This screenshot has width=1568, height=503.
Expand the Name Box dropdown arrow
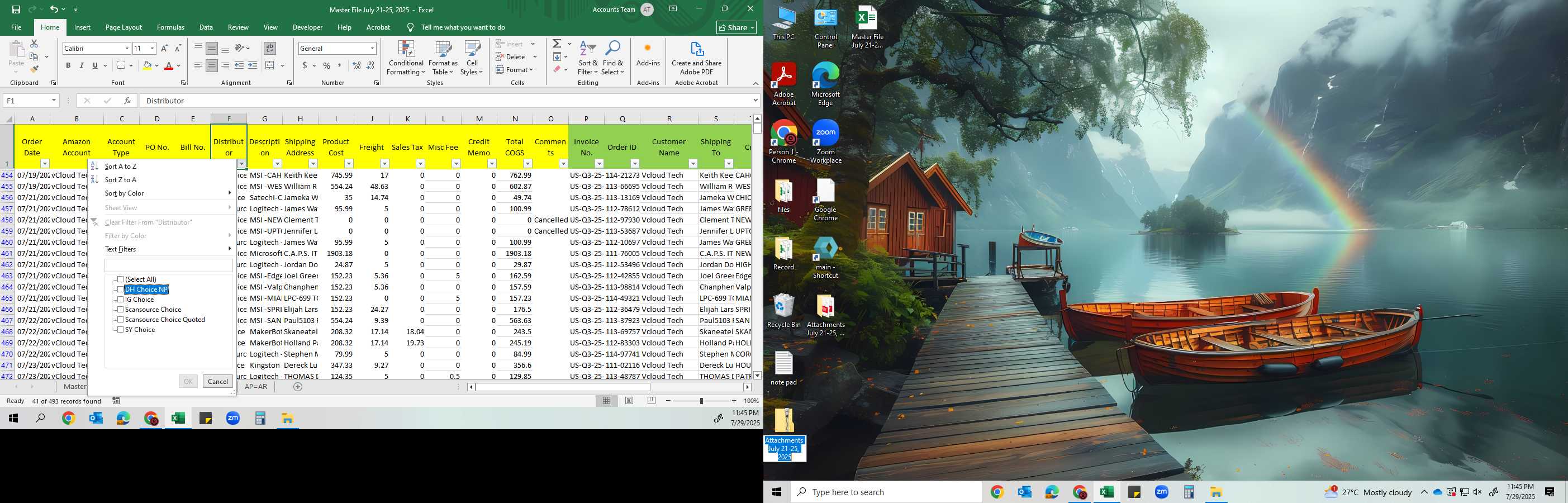tap(54, 101)
